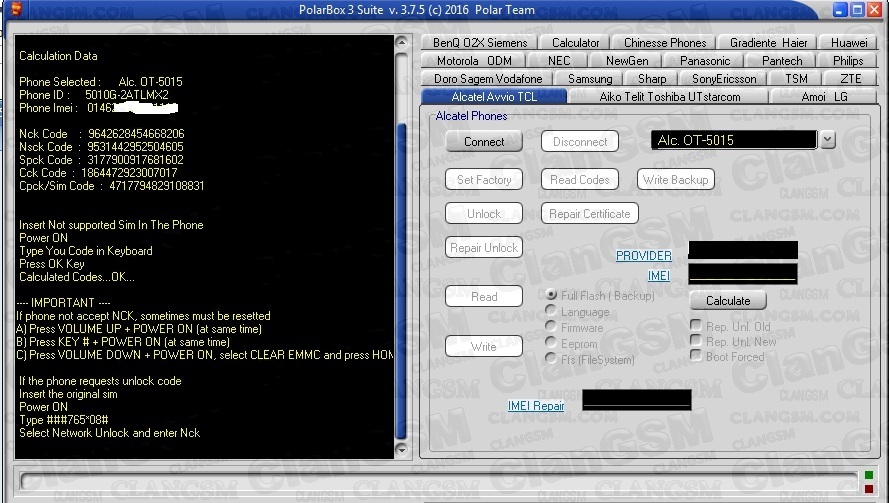Click the Read button

[484, 297]
